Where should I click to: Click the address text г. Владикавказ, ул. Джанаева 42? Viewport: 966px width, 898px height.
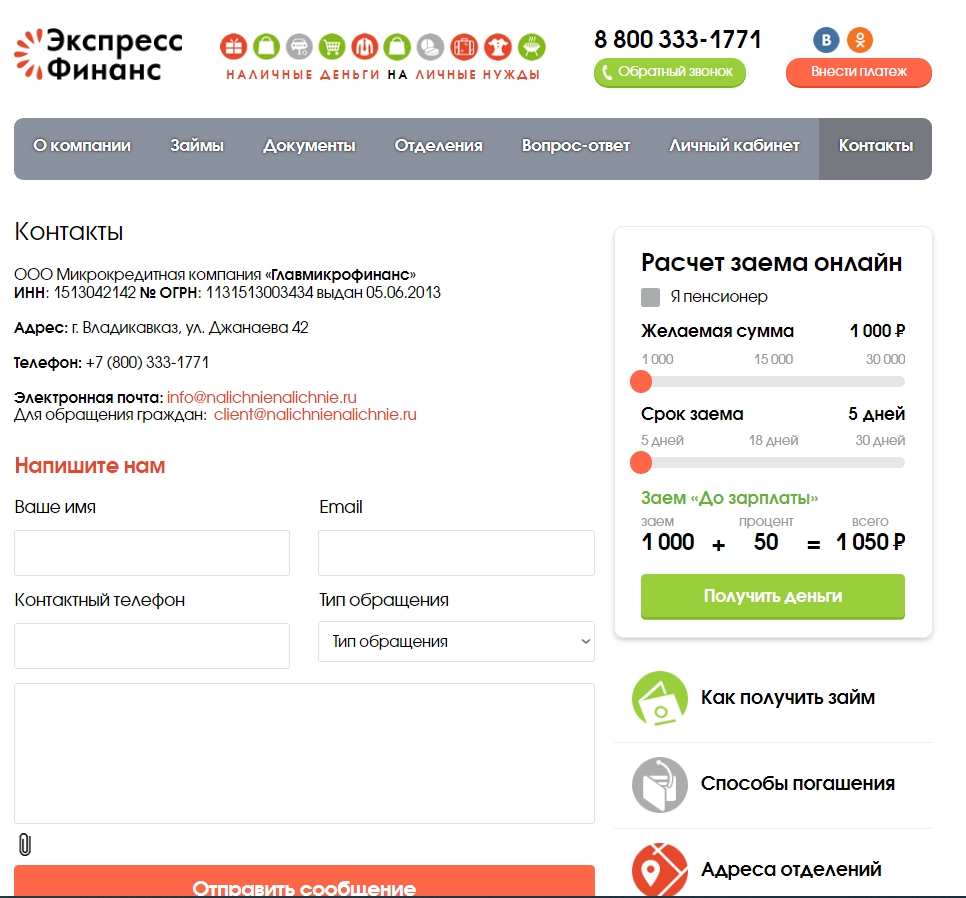[x=190, y=328]
